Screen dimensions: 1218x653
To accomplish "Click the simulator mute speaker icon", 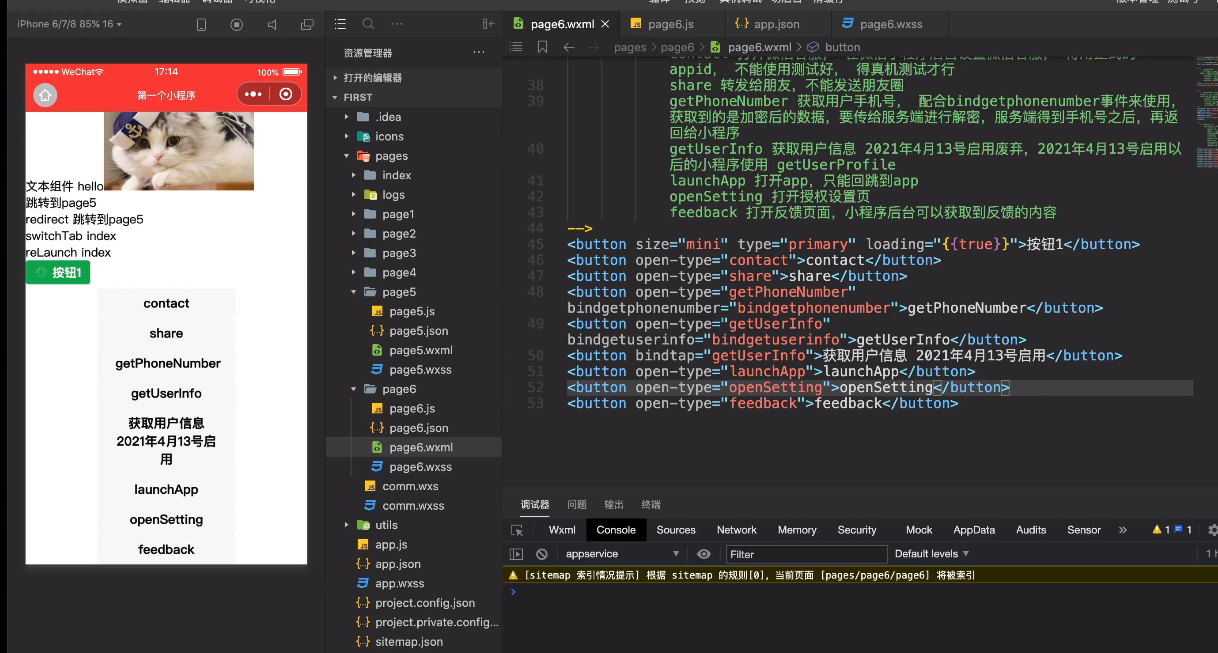I will (271, 24).
